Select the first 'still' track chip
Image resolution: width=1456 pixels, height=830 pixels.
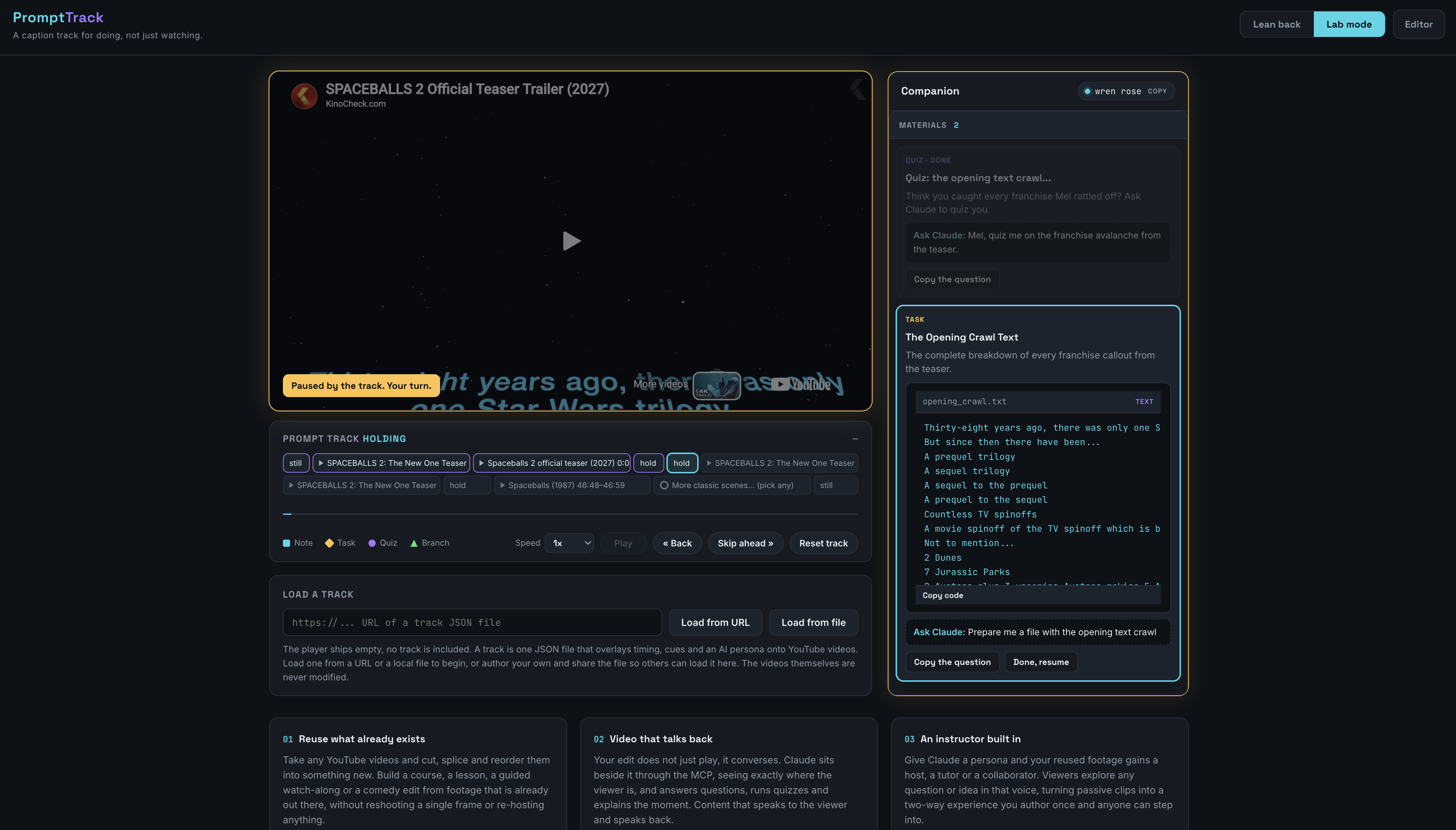(x=295, y=463)
